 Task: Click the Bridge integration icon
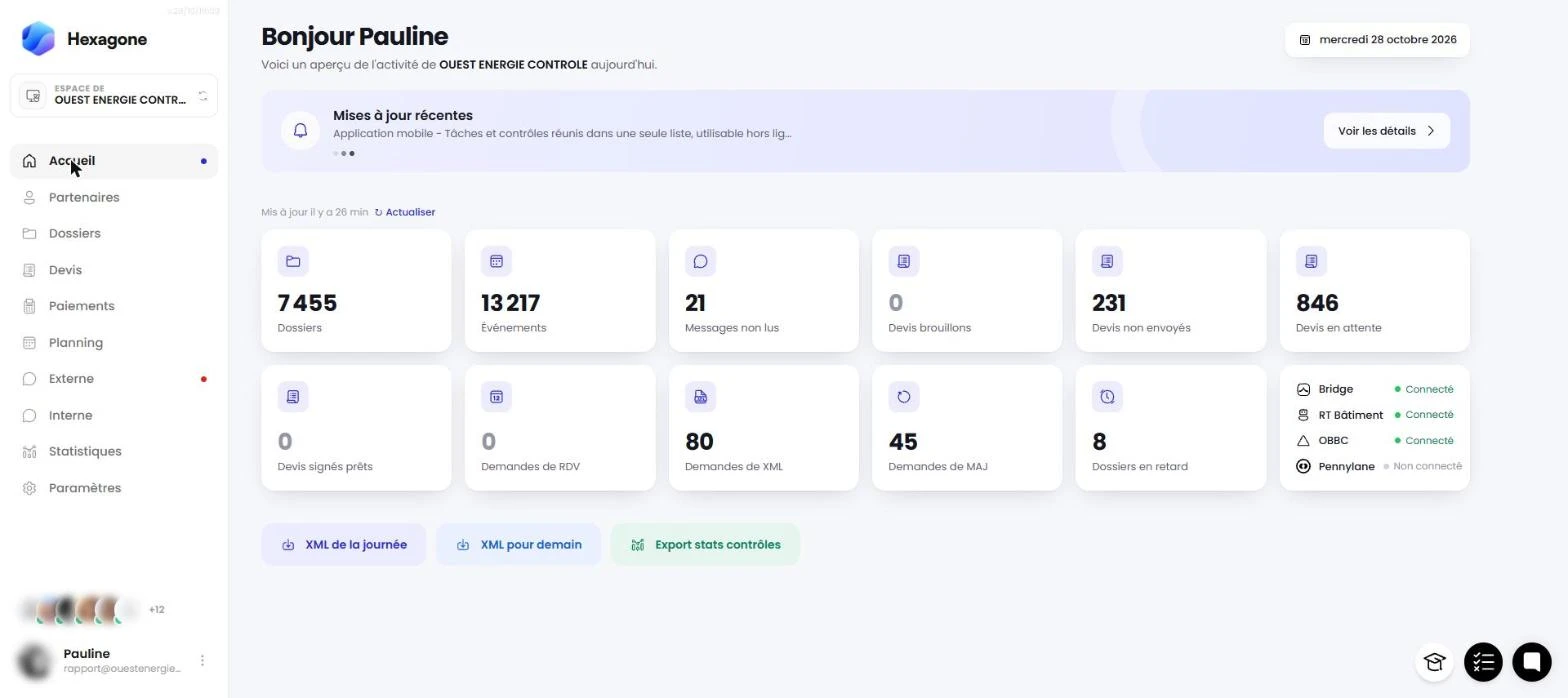(1303, 390)
